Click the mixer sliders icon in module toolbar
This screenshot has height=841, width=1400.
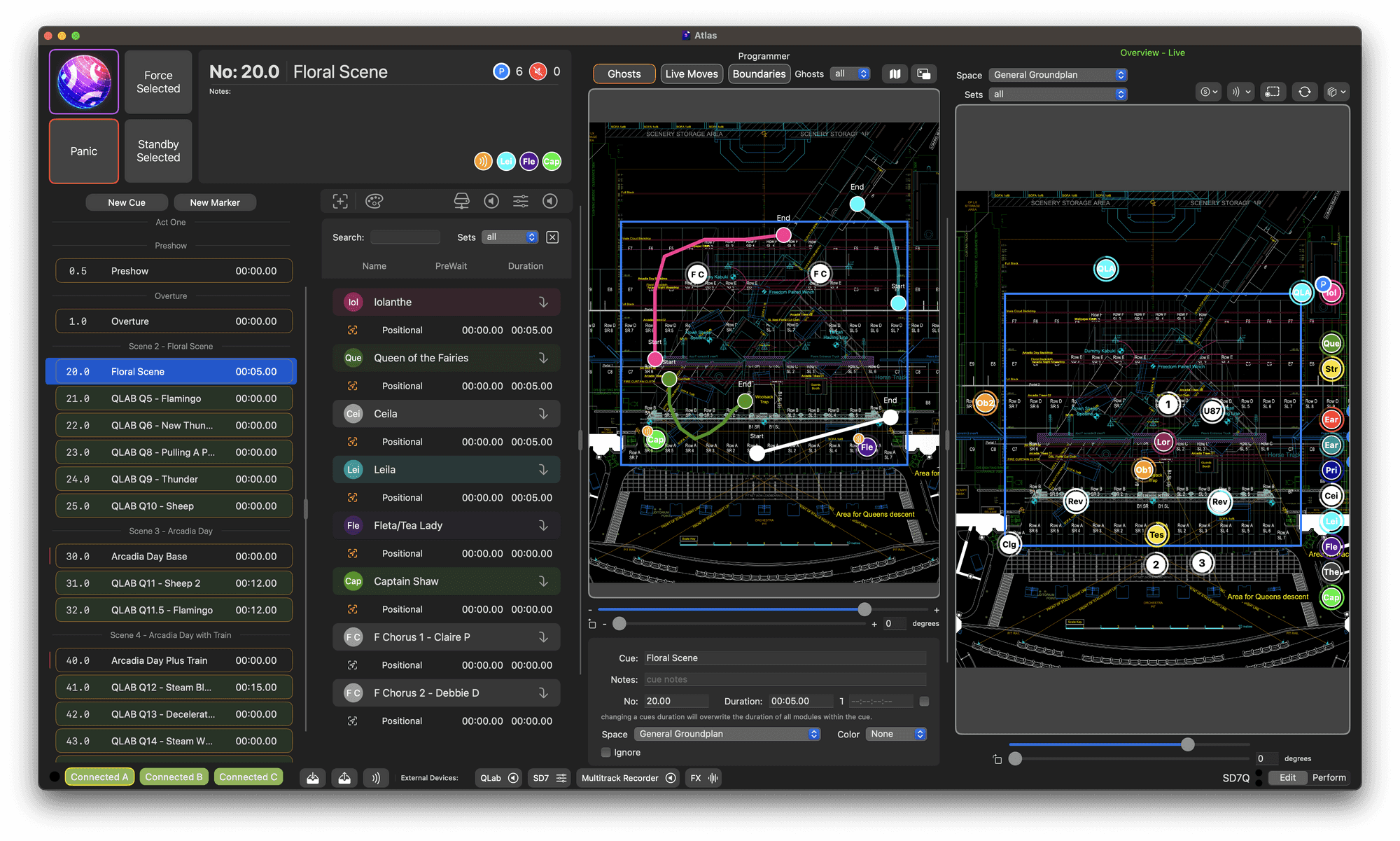(521, 202)
